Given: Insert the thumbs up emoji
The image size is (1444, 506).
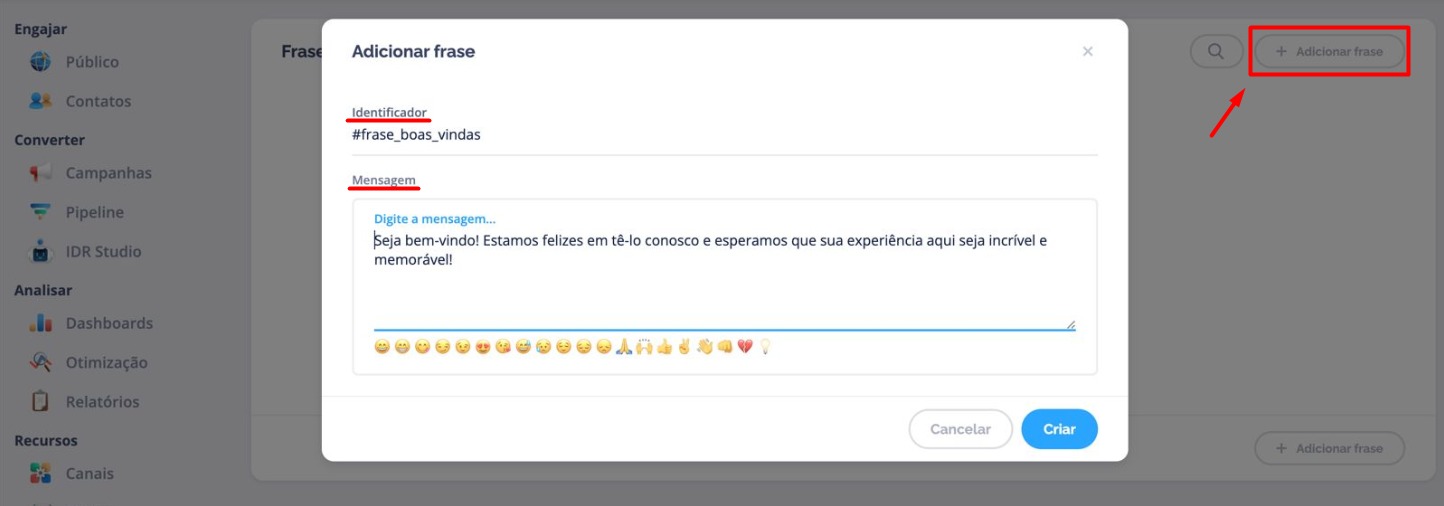Looking at the screenshot, I should point(664,347).
